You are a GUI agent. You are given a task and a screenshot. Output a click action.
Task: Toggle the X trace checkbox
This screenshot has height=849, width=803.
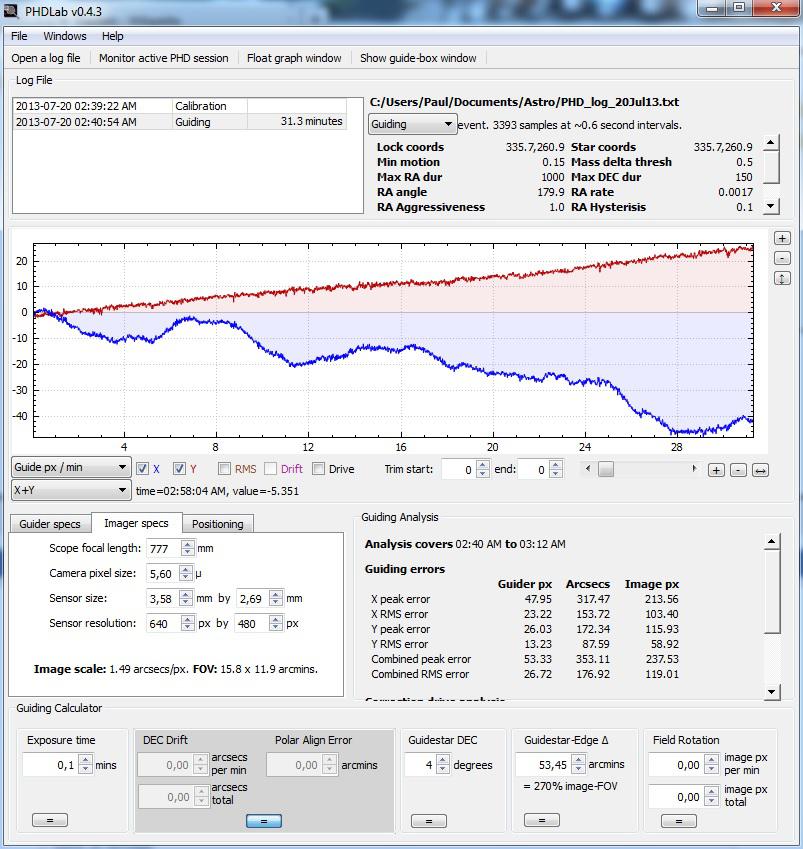[142, 469]
